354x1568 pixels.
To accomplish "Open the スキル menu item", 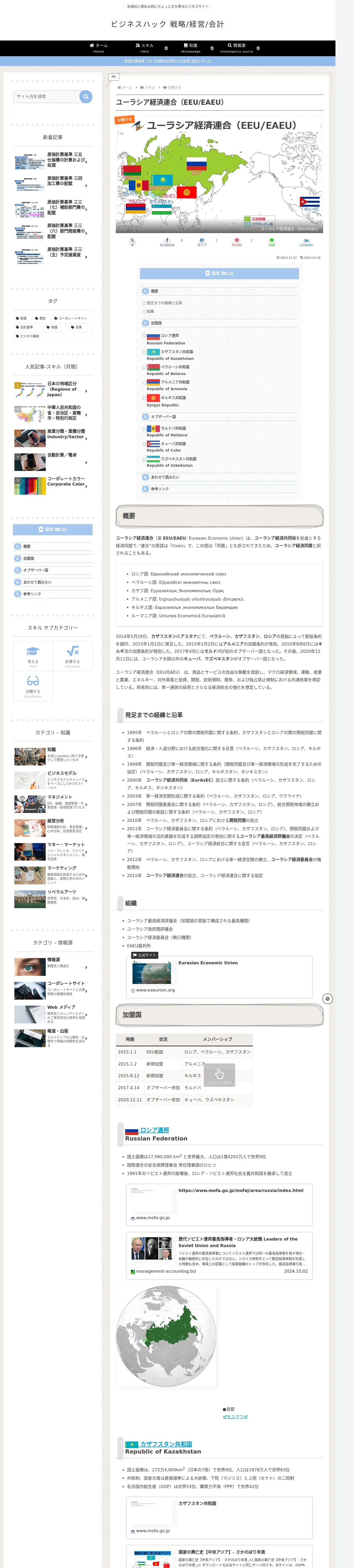I will click(x=145, y=48).
